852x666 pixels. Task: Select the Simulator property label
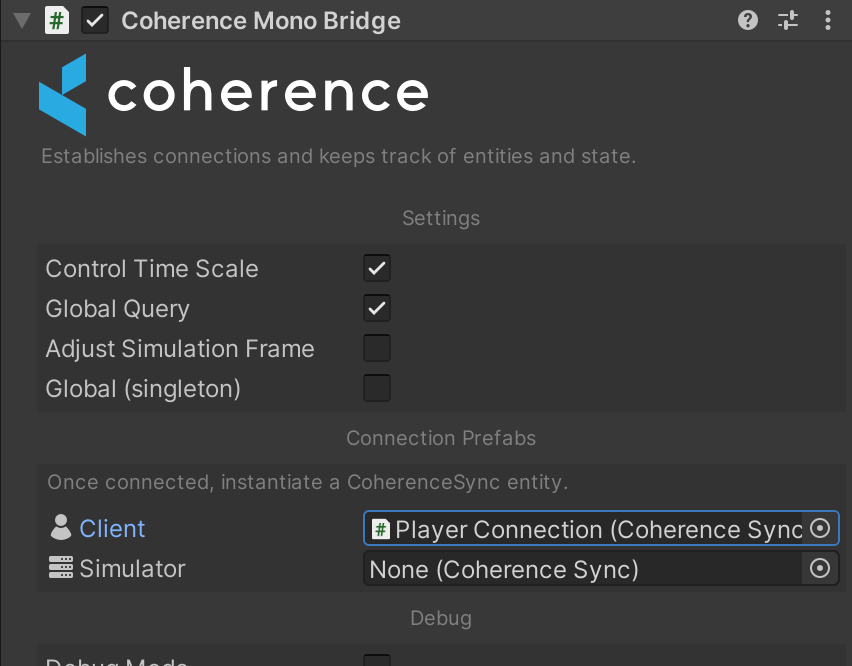click(x=132, y=569)
